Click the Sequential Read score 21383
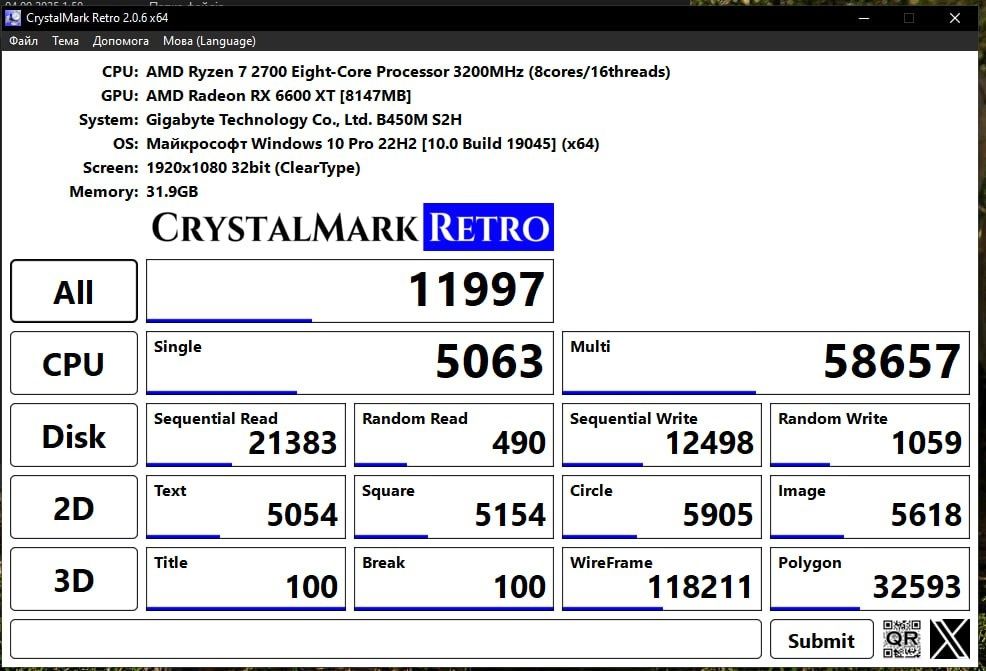Image resolution: width=986 pixels, height=671 pixels. [x=246, y=435]
